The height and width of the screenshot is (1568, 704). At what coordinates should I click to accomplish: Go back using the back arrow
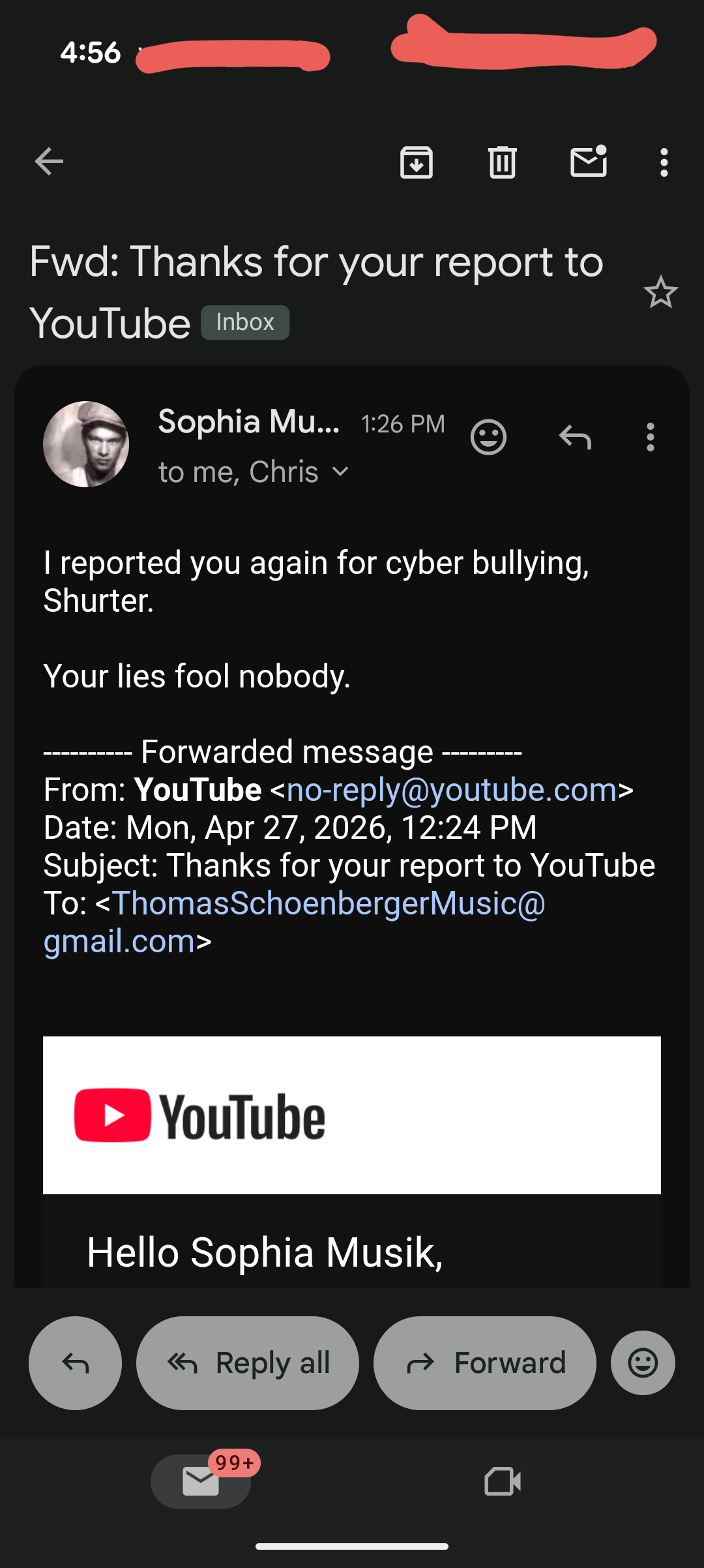[x=49, y=162]
